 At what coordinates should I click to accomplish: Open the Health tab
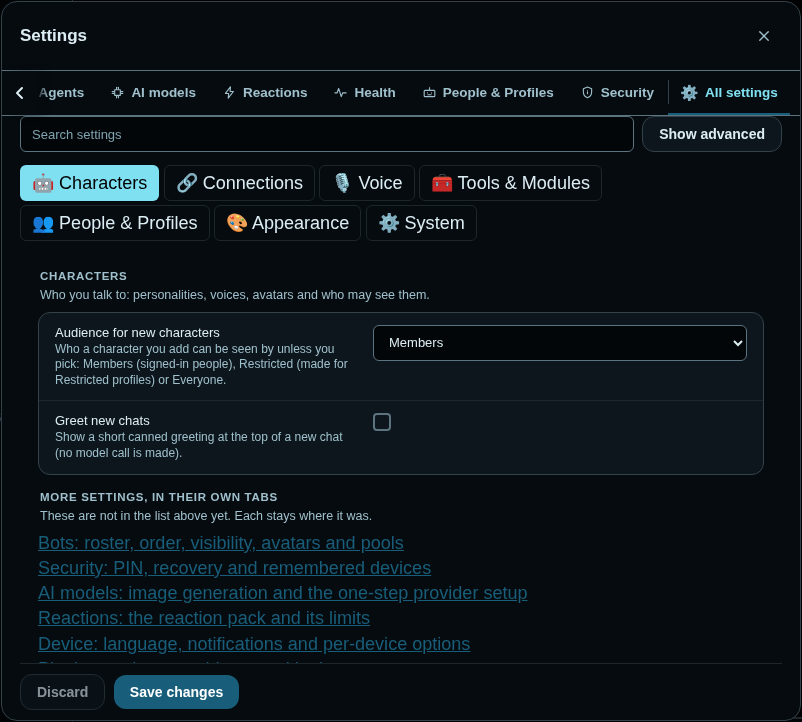click(365, 93)
